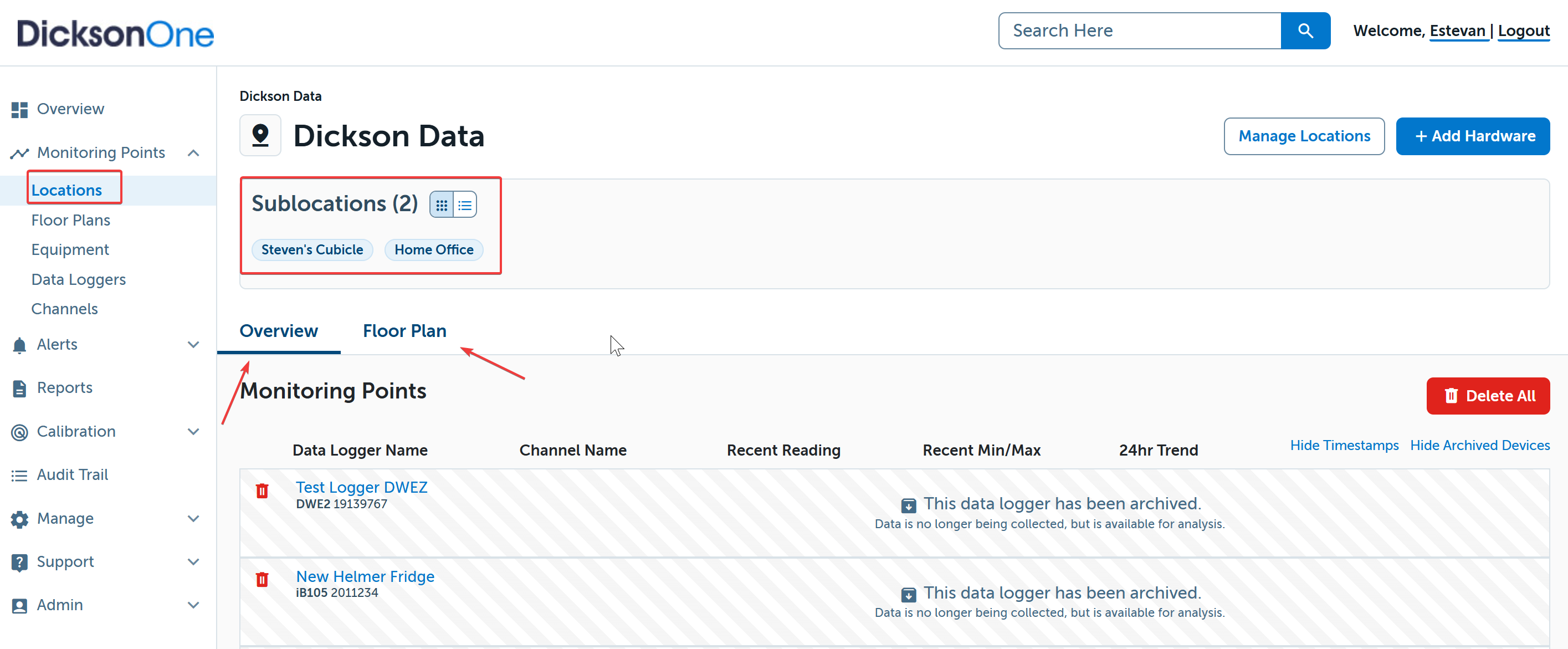Expand the Manage section chevron
Screen dimensions: 1568x649
click(x=193, y=519)
